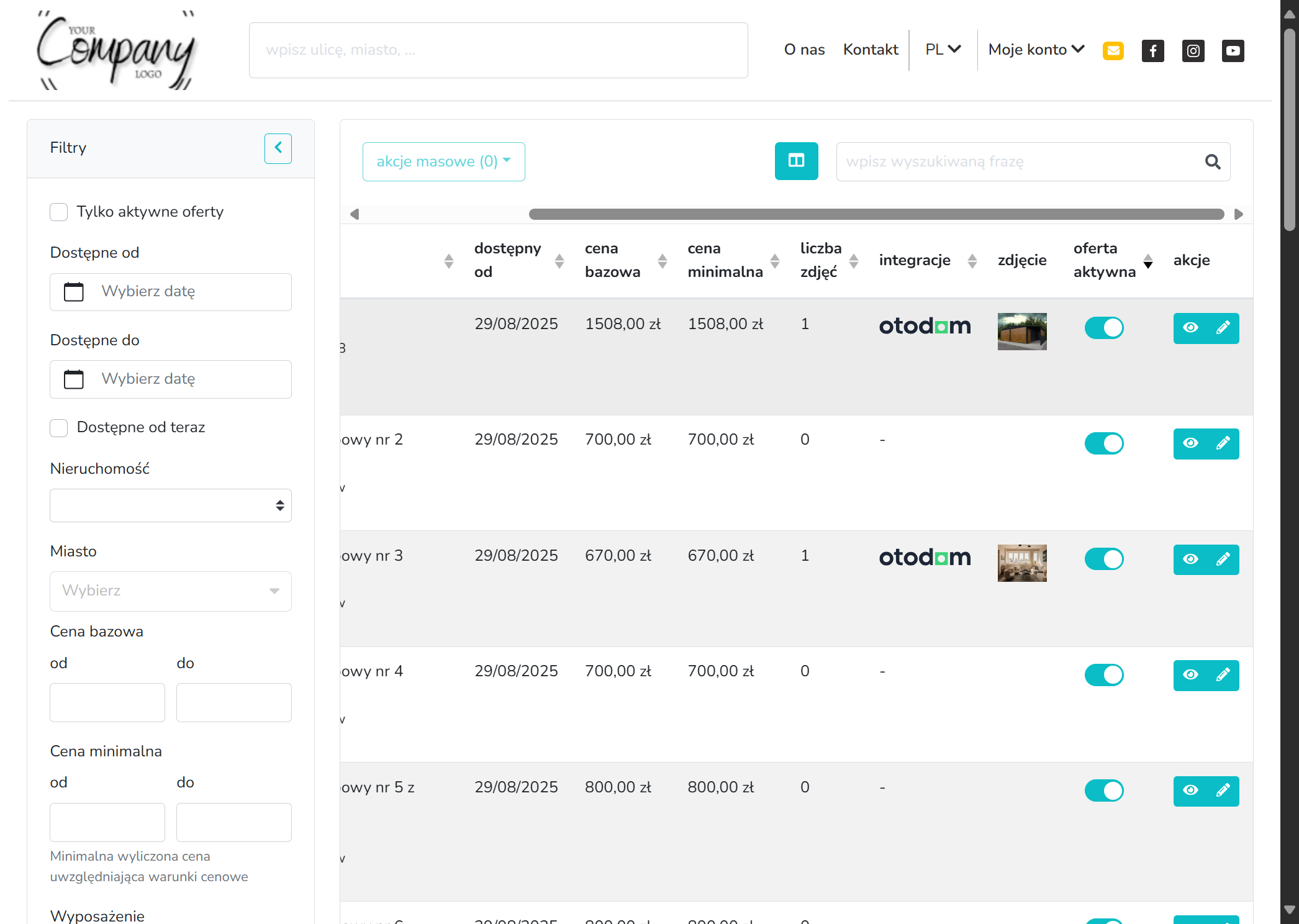This screenshot has width=1299, height=924.
Task: Open the 'akcje masowe (0)' dropdown
Action: (444, 162)
